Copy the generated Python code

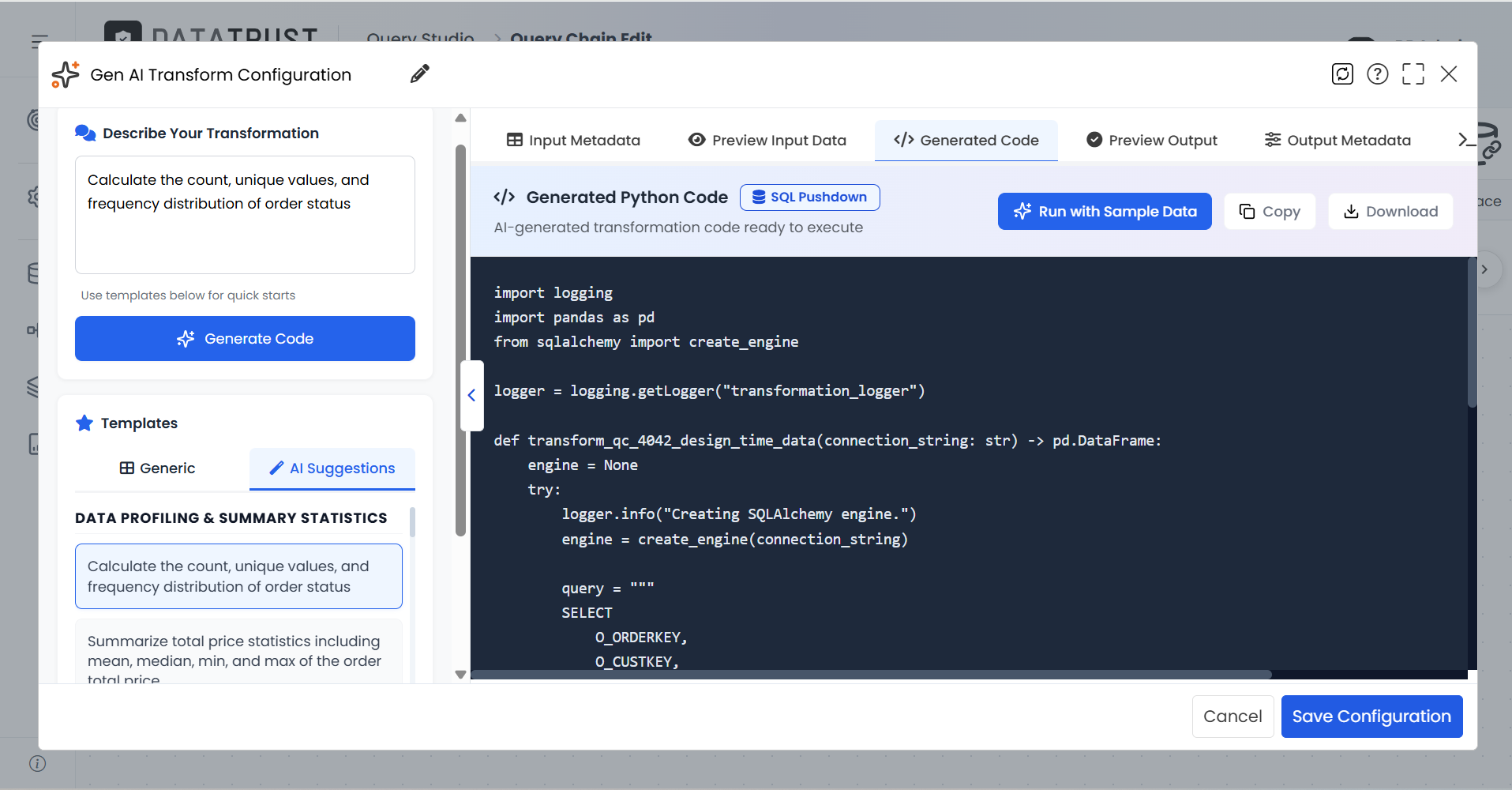point(1270,212)
